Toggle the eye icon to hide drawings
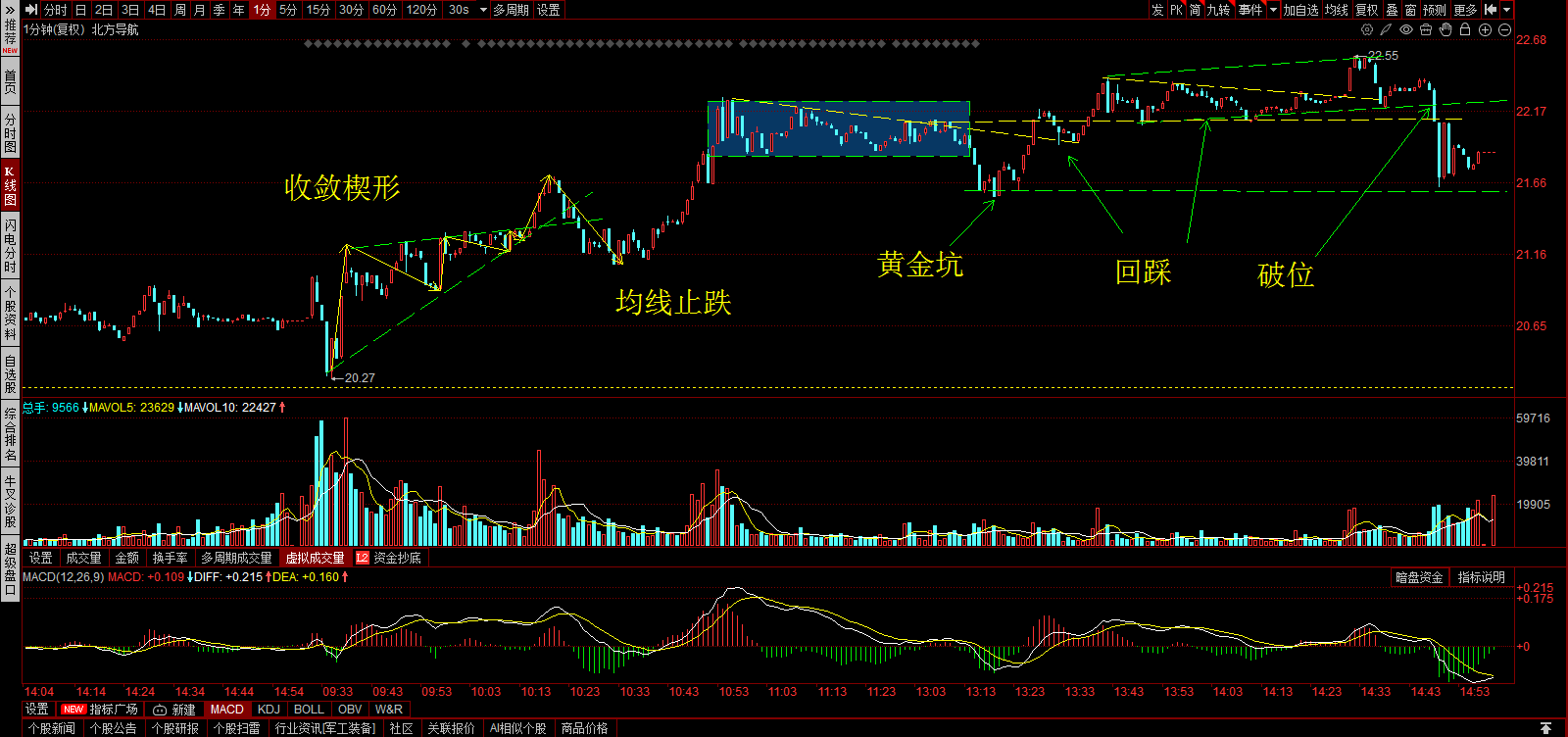Viewport: 1568px width, 737px height. pyautogui.click(x=1406, y=29)
